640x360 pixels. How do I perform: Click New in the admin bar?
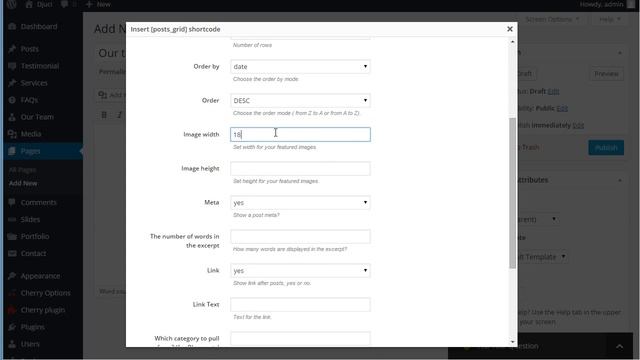98,4
